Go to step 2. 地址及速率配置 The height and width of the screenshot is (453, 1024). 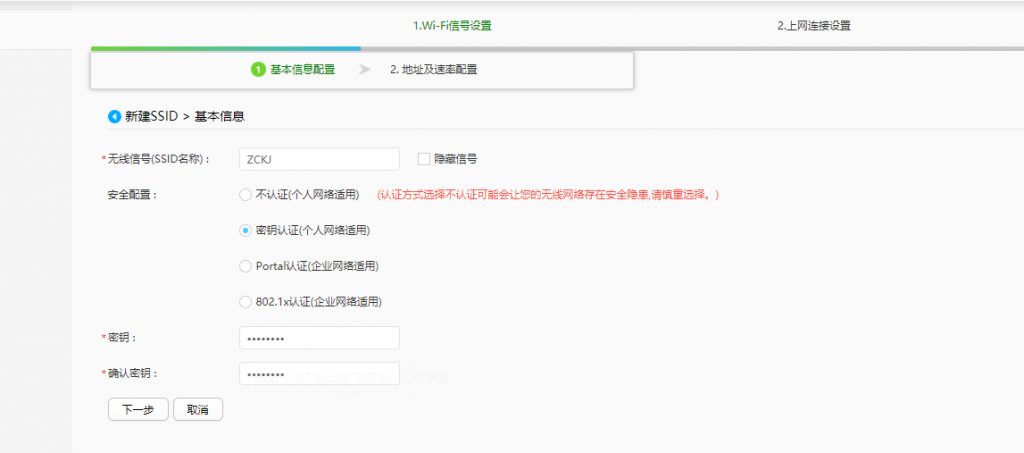pos(433,69)
